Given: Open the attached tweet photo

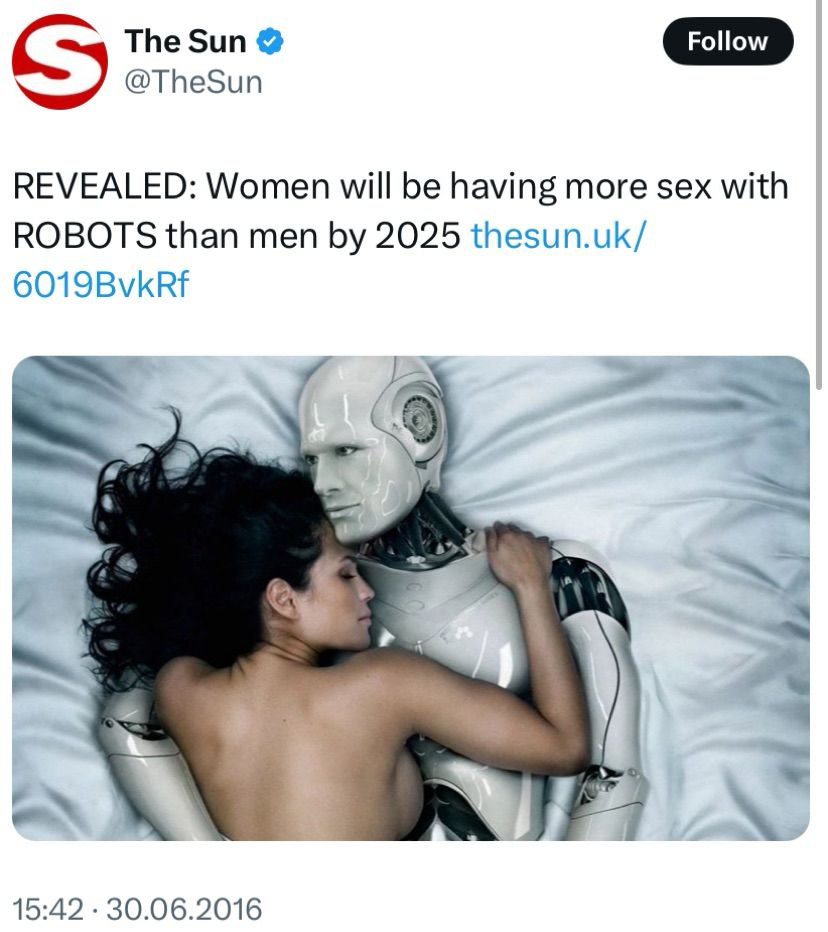Looking at the screenshot, I should coord(411,598).
